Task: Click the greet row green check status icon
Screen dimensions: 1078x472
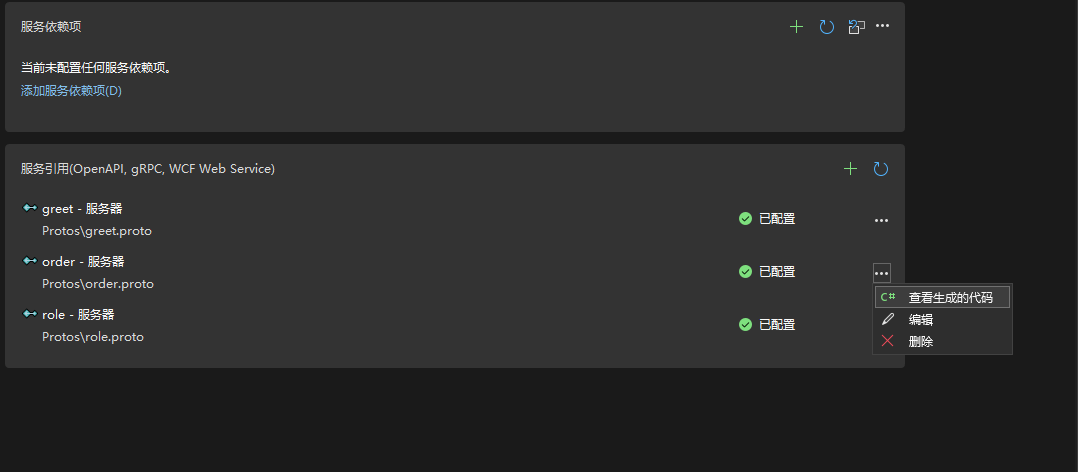Action: (745, 219)
